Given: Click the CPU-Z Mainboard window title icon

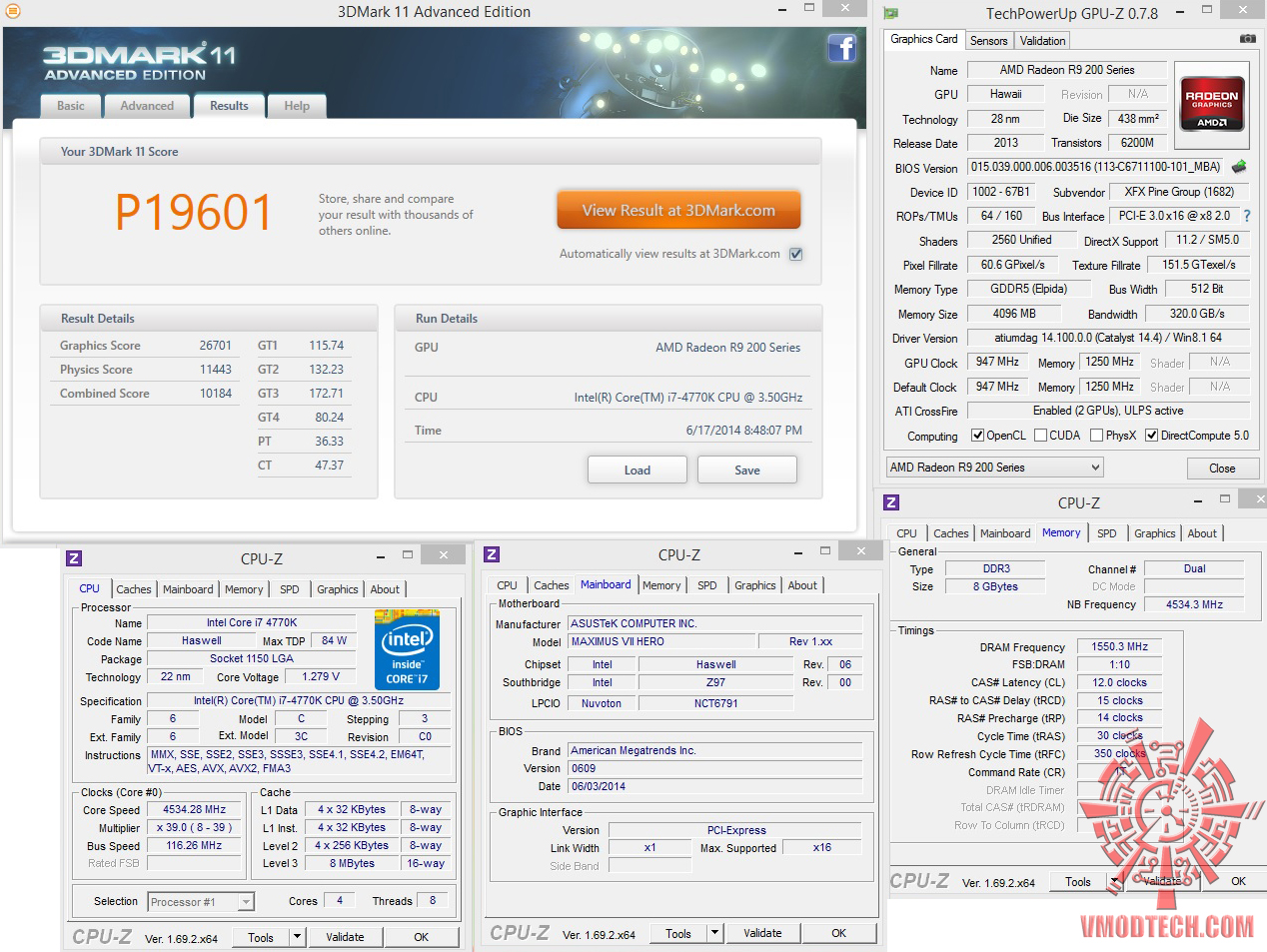Looking at the screenshot, I should pos(492,554).
